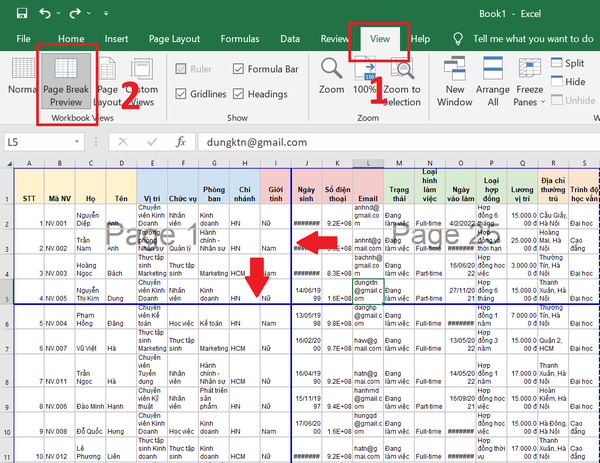
Task: Select cell with name Phạm Hồng
Action: [x=91, y=316]
